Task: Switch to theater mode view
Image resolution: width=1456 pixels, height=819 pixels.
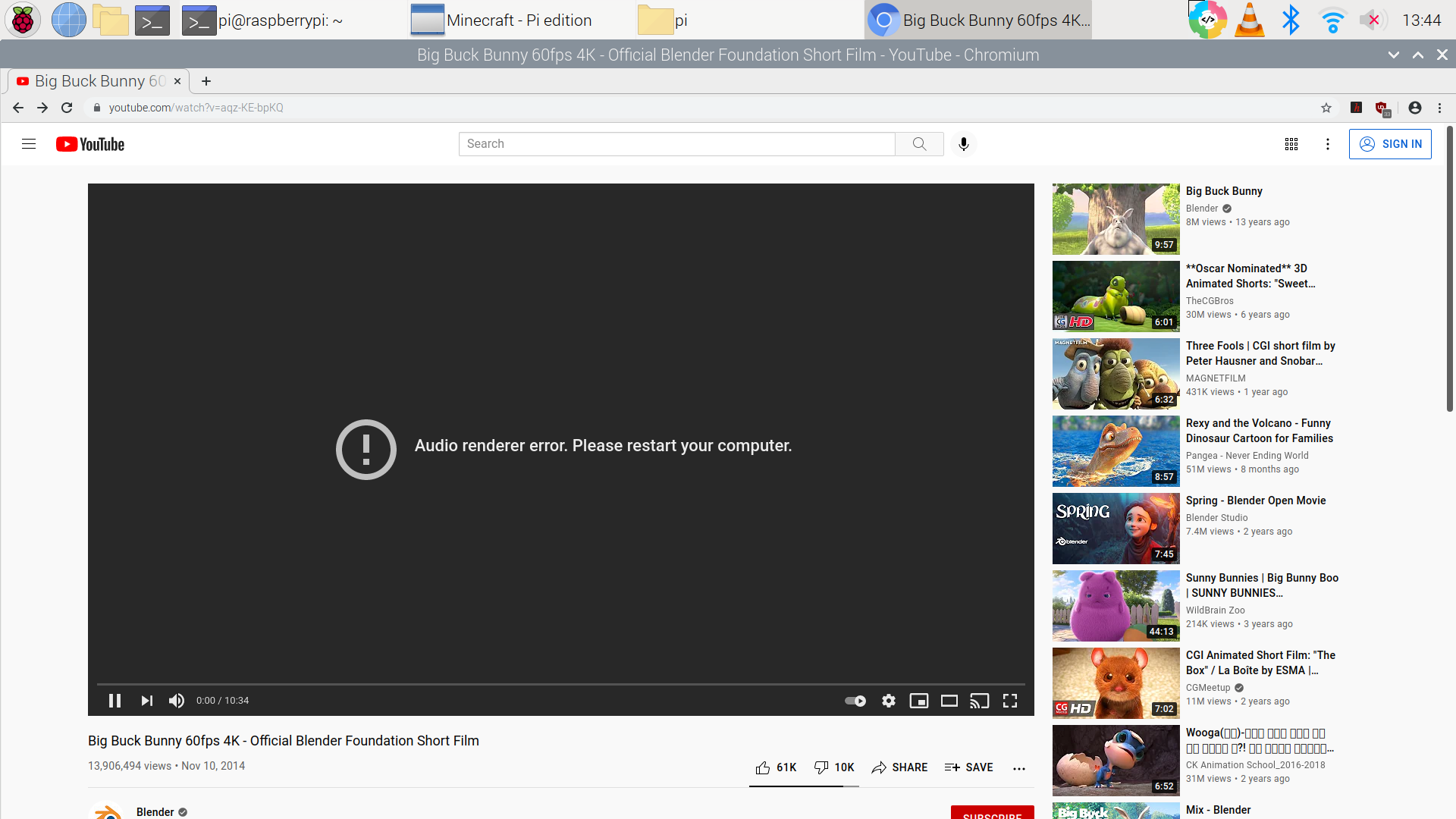Action: point(949,701)
